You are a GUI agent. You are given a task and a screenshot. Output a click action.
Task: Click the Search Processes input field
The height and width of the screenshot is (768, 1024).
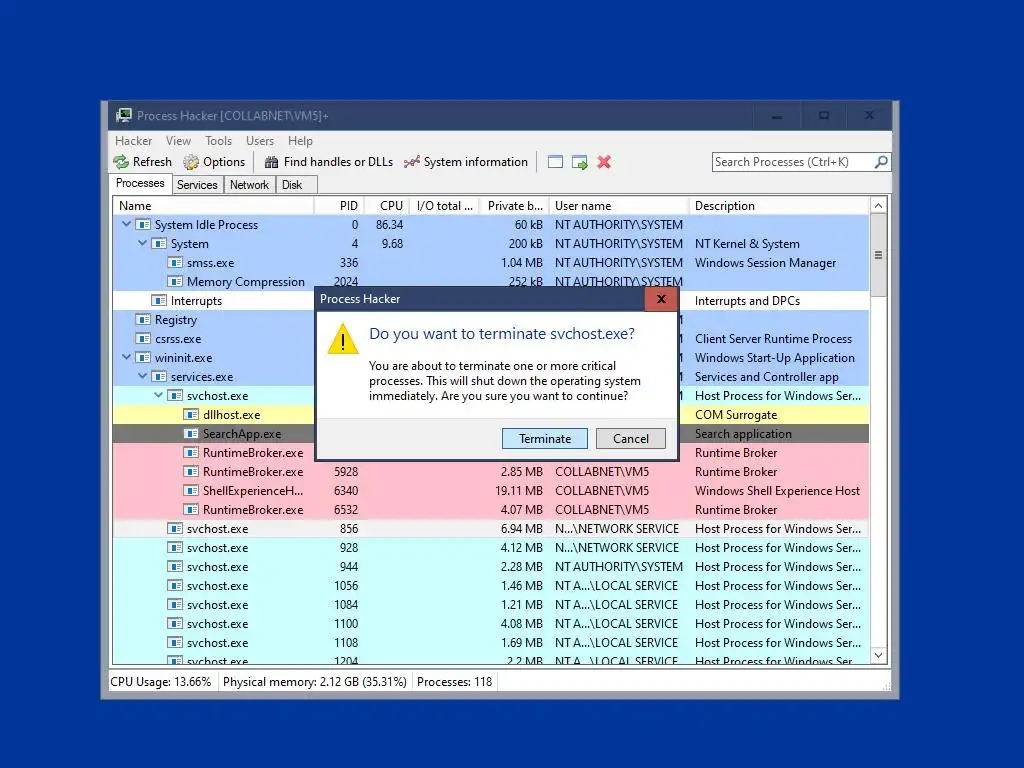792,162
